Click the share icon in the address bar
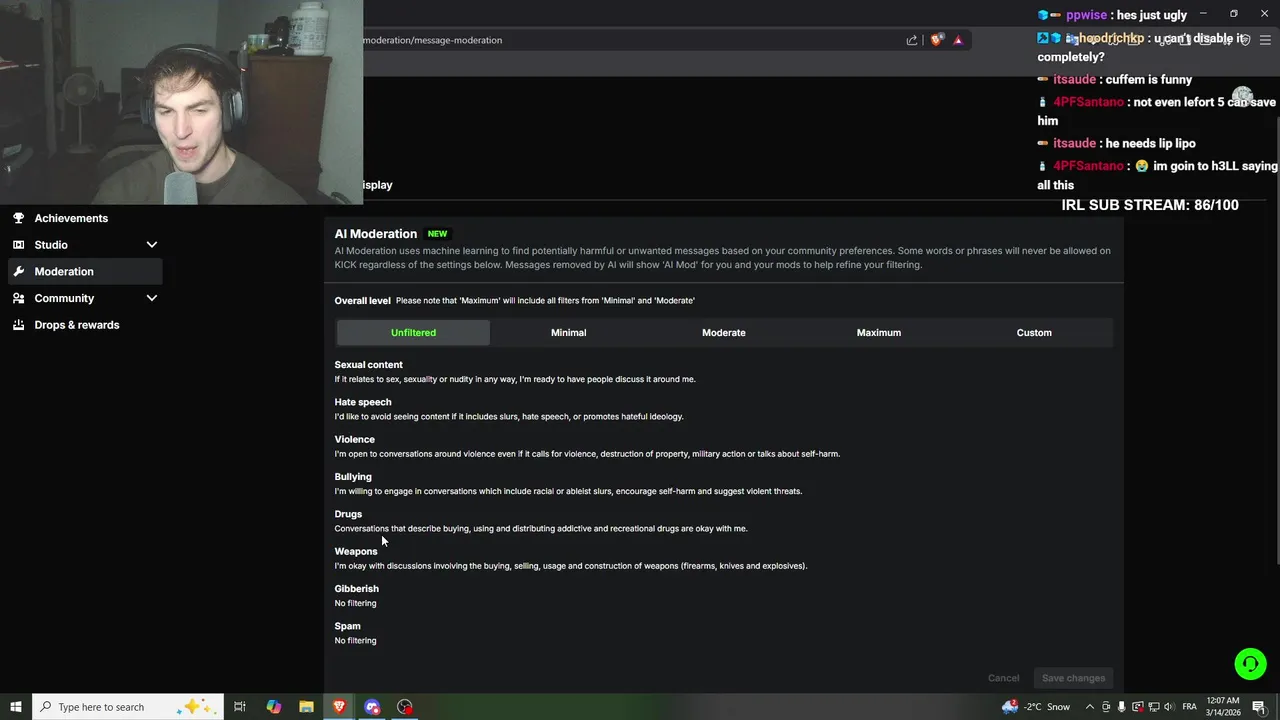The width and height of the screenshot is (1280, 720). 912,40
